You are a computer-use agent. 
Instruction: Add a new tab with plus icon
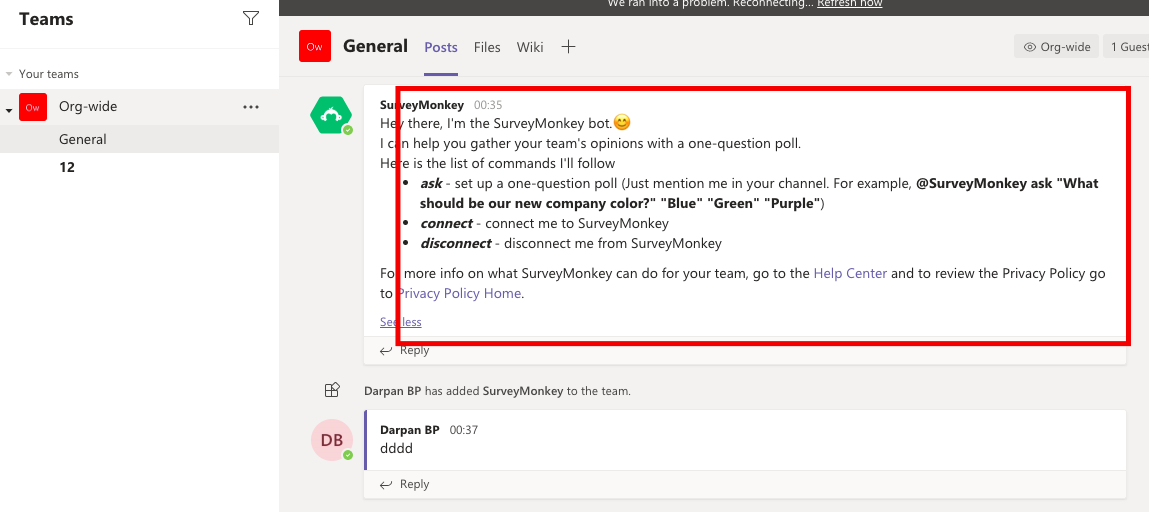click(568, 46)
